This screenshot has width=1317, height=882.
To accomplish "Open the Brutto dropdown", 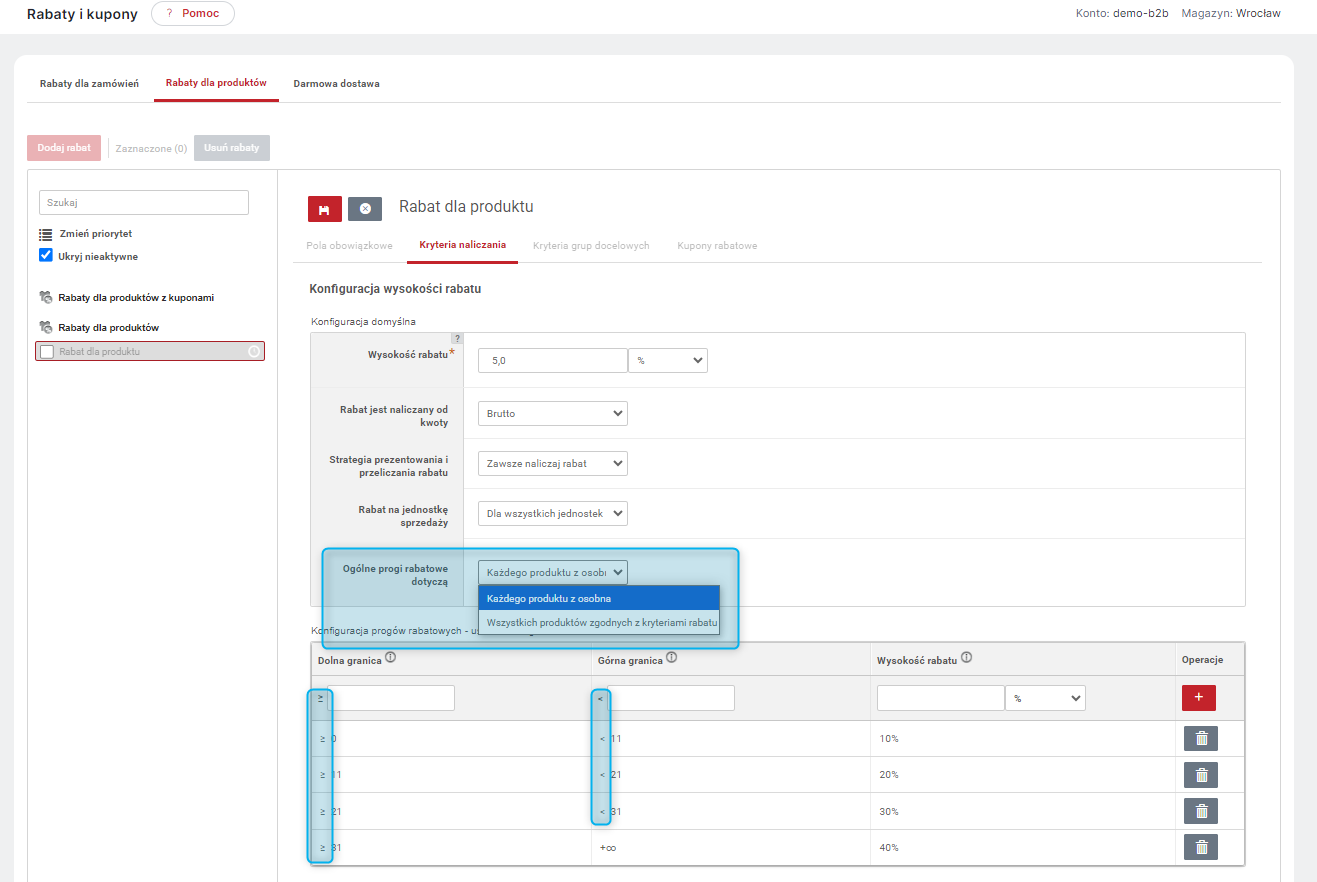I will coord(553,413).
